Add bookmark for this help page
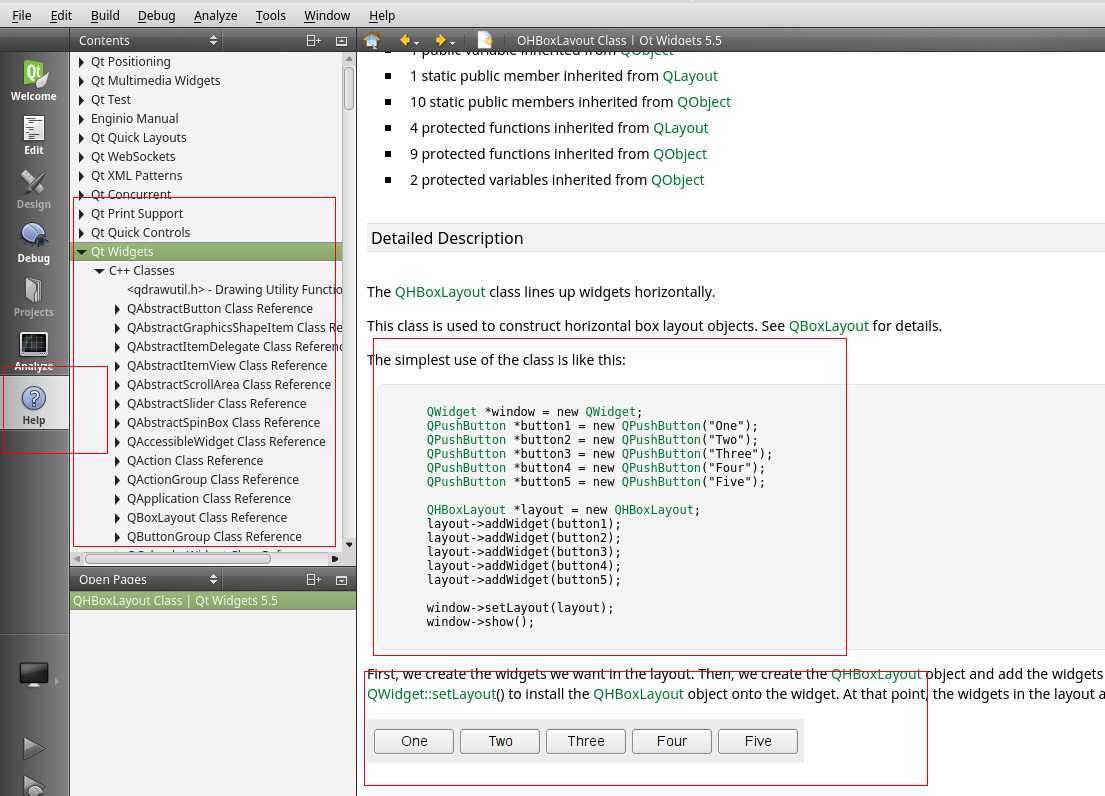 point(485,41)
